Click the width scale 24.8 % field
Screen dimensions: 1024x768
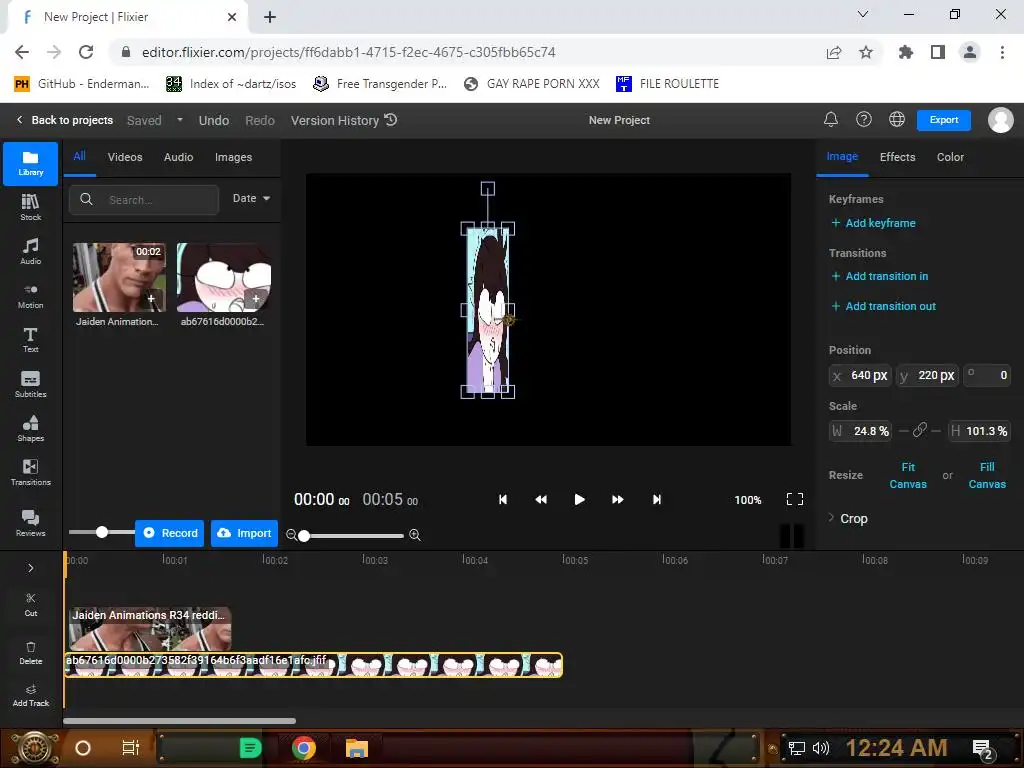click(861, 431)
